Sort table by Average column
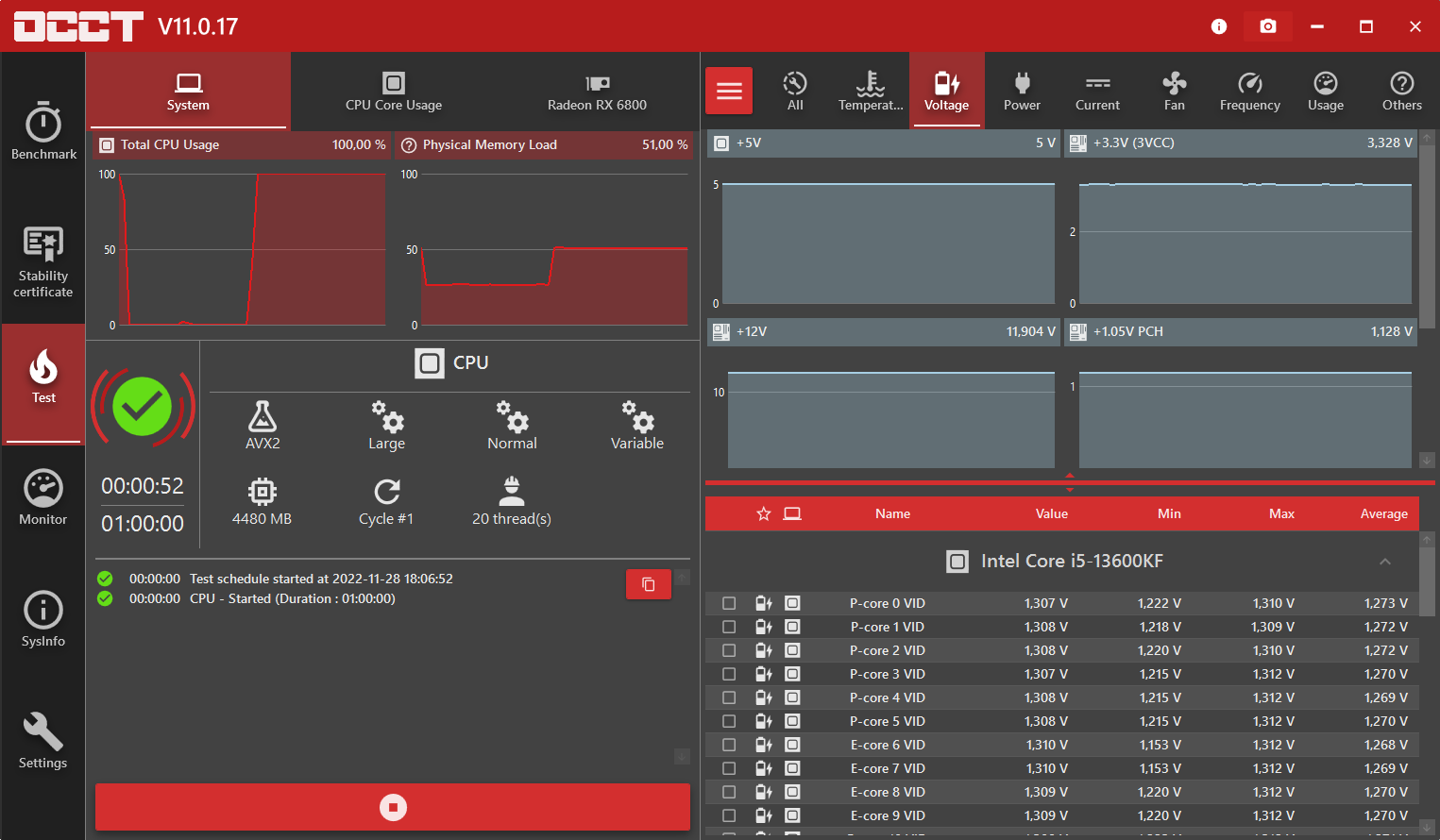 1383,513
